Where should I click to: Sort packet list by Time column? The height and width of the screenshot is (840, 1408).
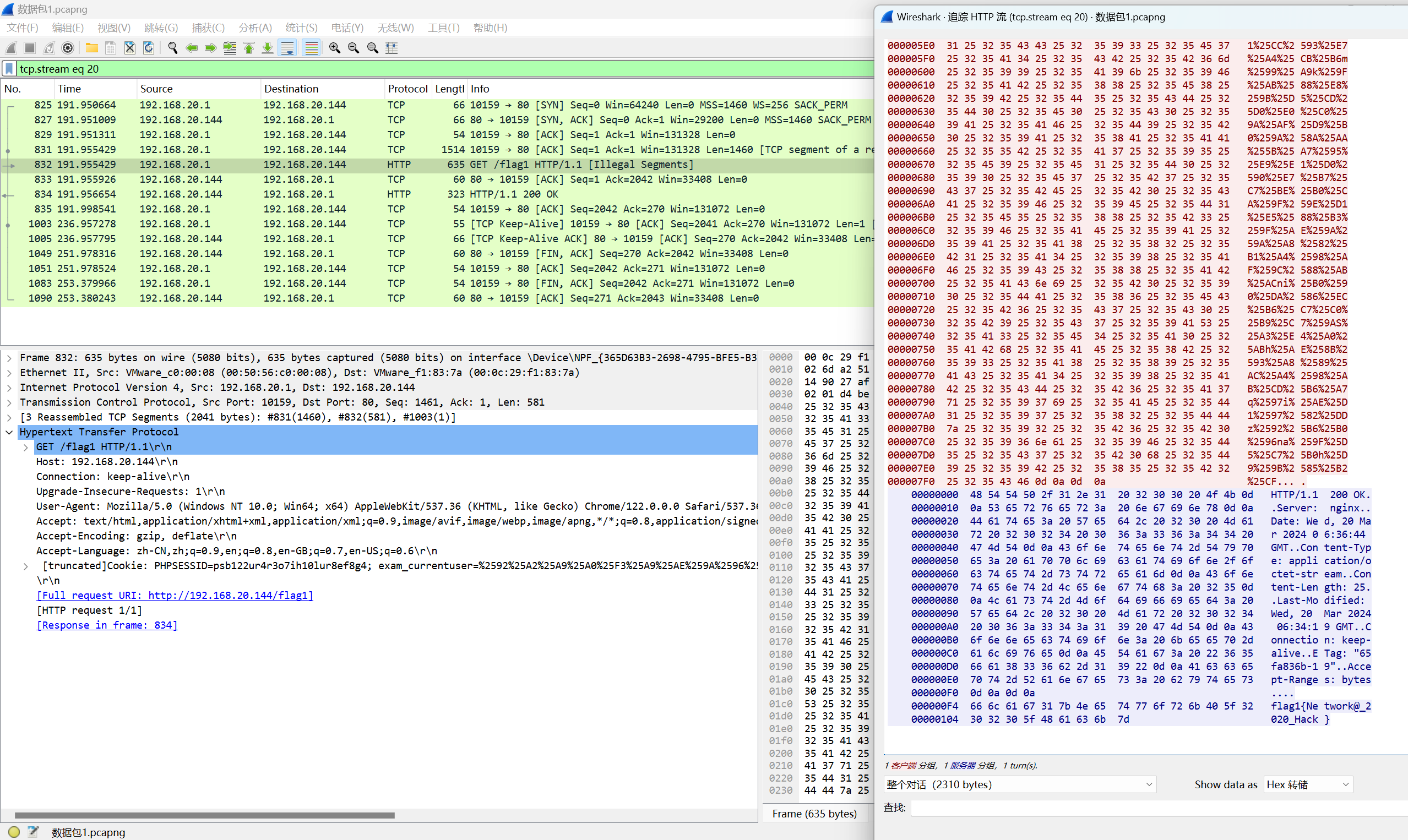(95, 89)
